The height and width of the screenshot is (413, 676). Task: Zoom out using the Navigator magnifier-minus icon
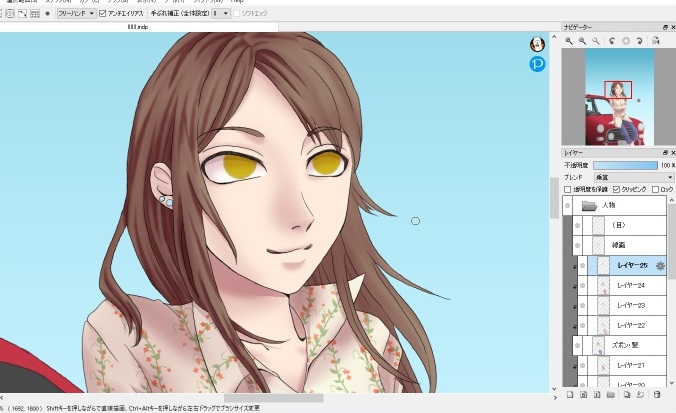[x=582, y=41]
